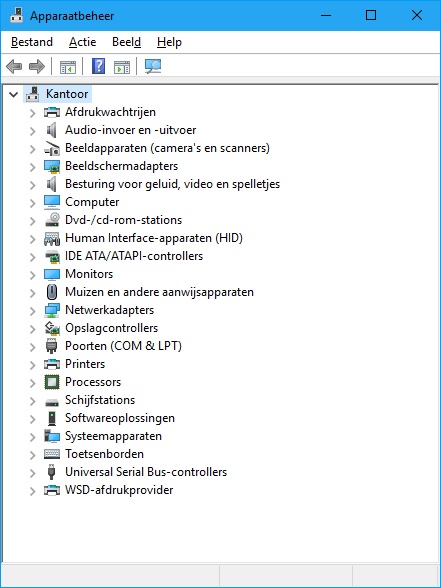The height and width of the screenshot is (588, 441).
Task: Click the scan for hardware changes icon
Action: tap(153, 67)
